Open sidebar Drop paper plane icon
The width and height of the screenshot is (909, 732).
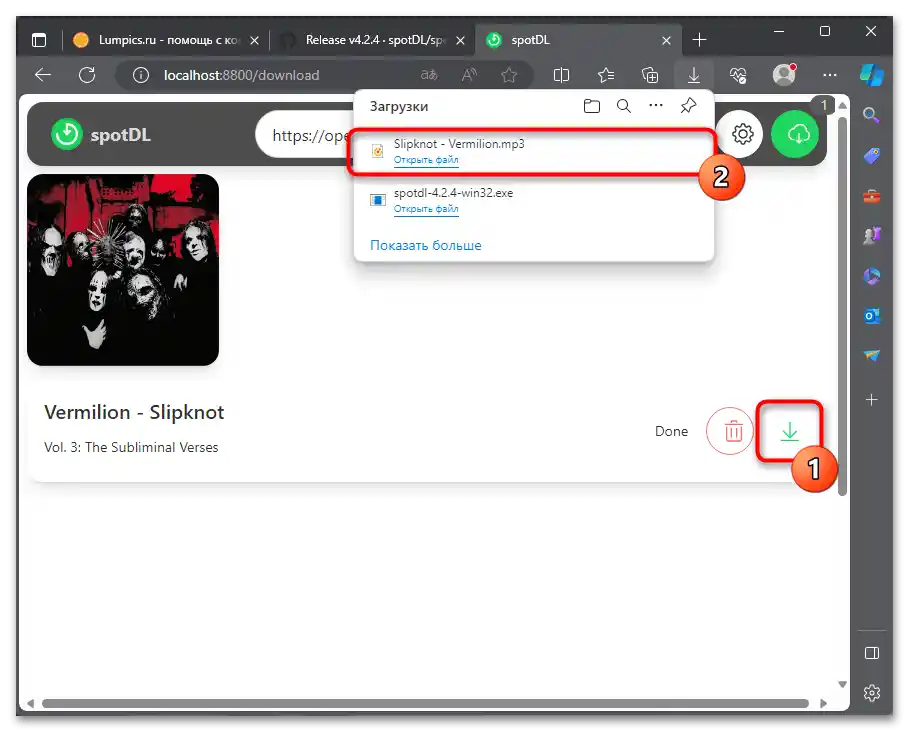click(x=871, y=356)
